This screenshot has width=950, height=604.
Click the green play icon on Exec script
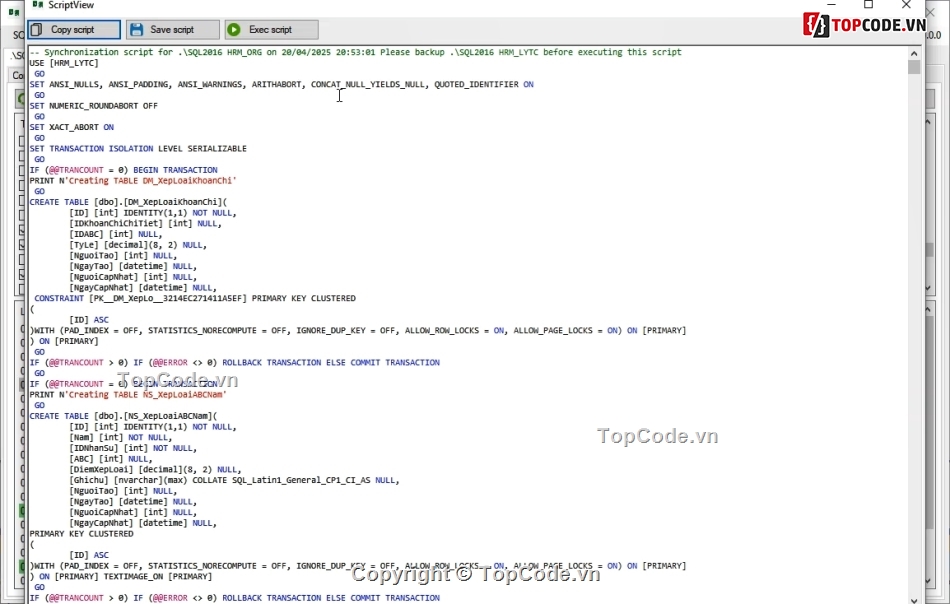click(x=234, y=30)
